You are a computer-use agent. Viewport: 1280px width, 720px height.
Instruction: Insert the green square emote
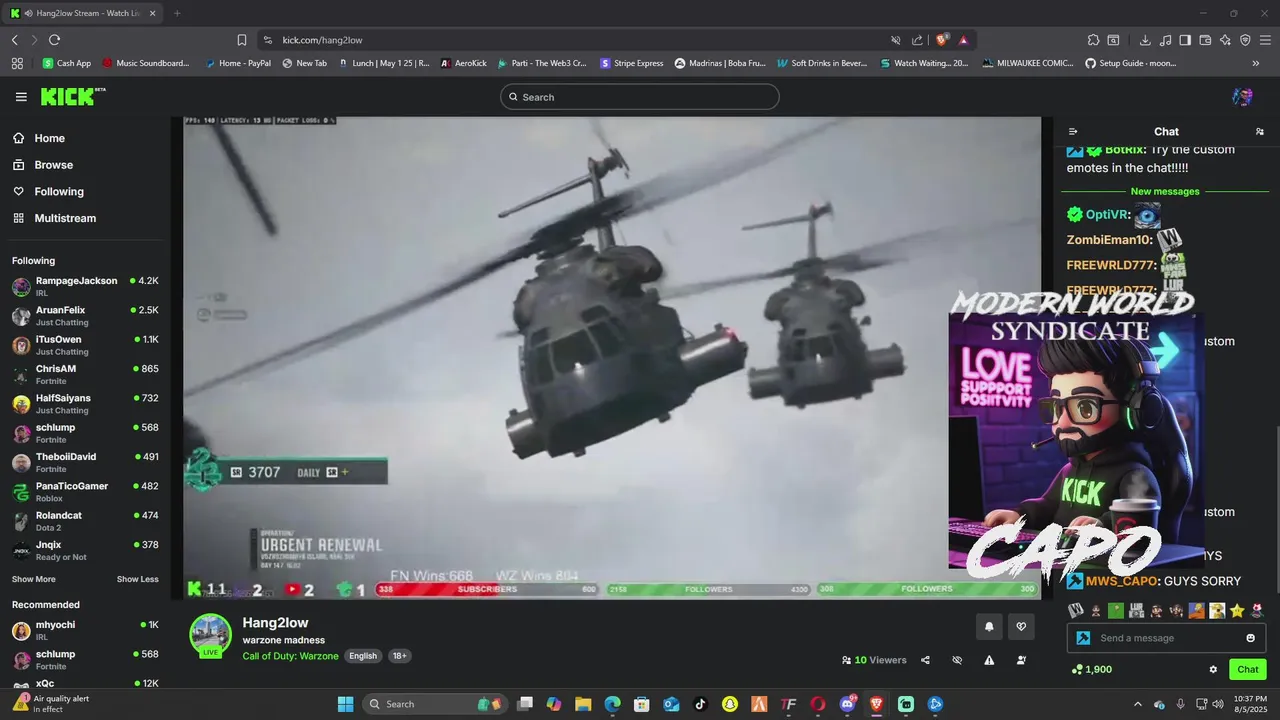pos(1116,610)
